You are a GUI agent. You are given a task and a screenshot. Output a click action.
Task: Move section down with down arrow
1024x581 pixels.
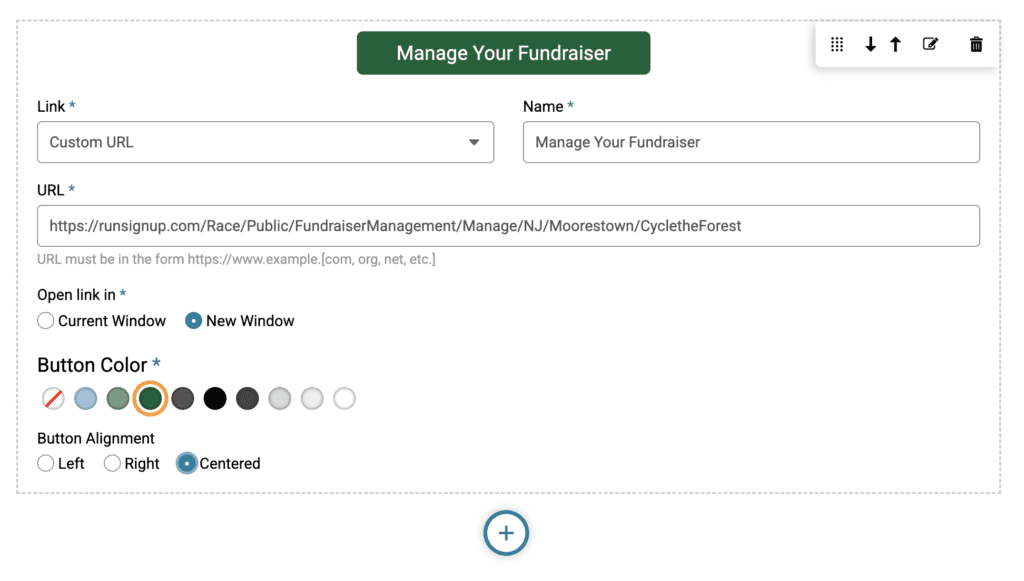870,44
